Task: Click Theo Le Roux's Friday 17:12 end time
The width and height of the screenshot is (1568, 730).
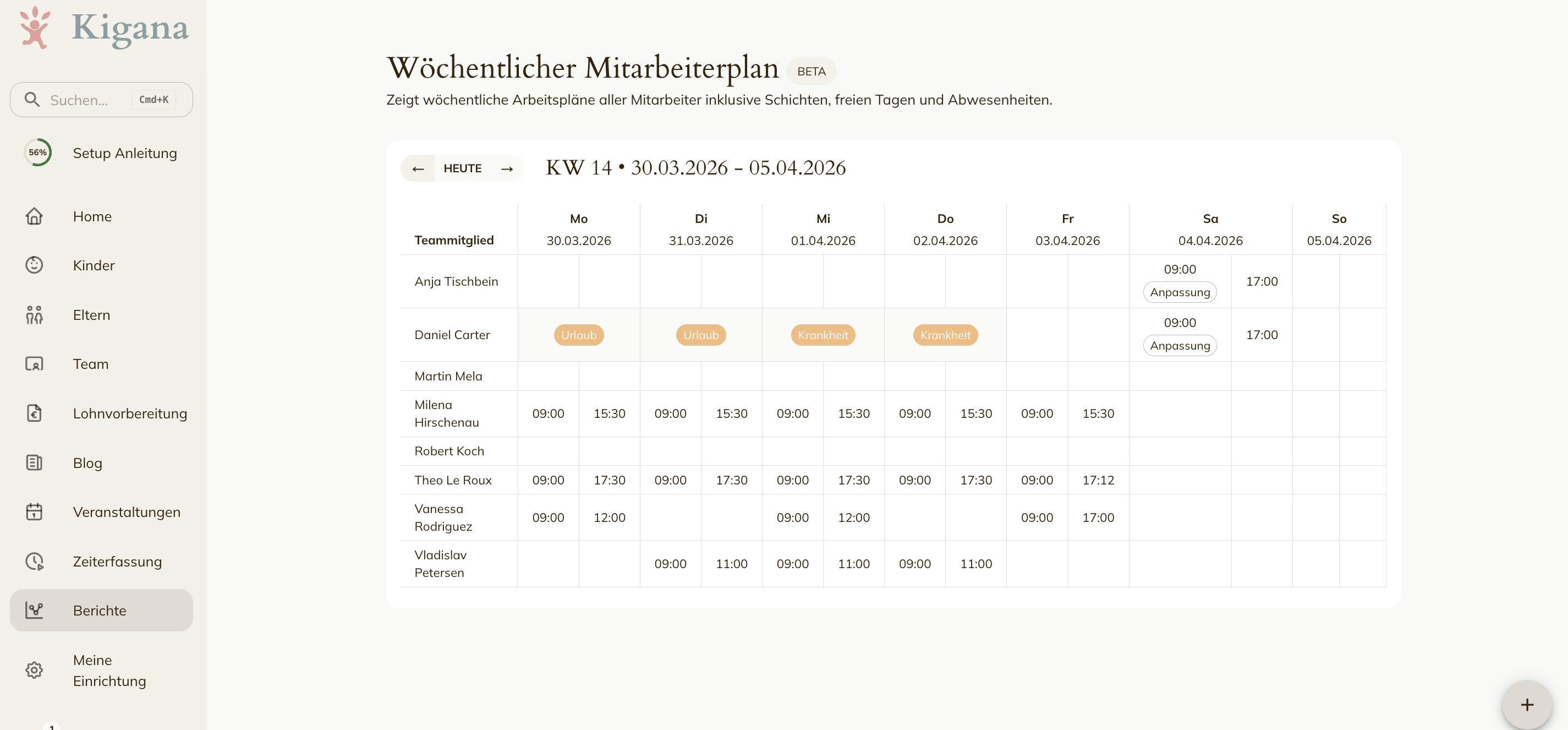Action: pos(1098,481)
